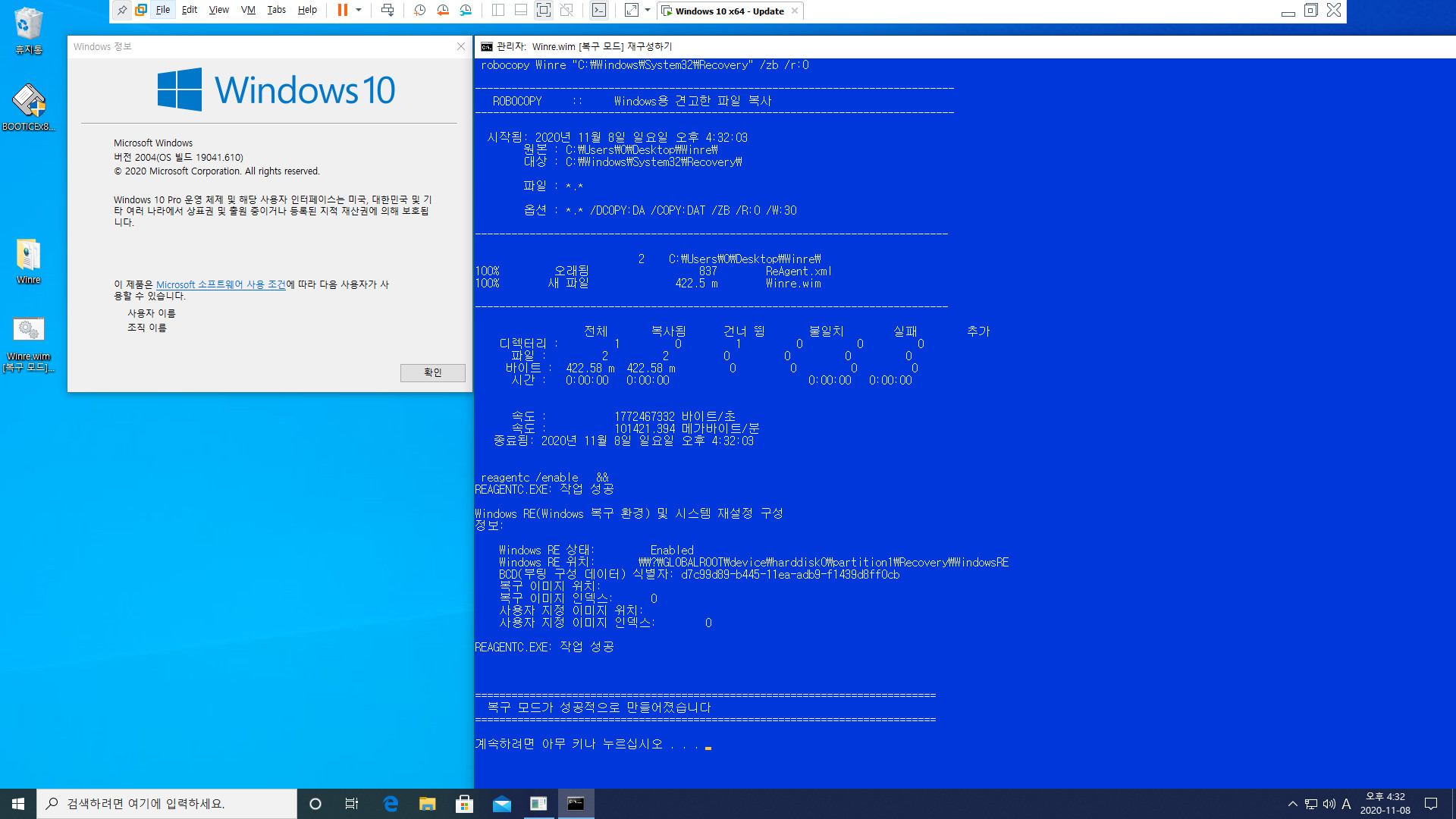Click the 확인 button in Windows info dialog
1456x819 pixels.
[432, 372]
